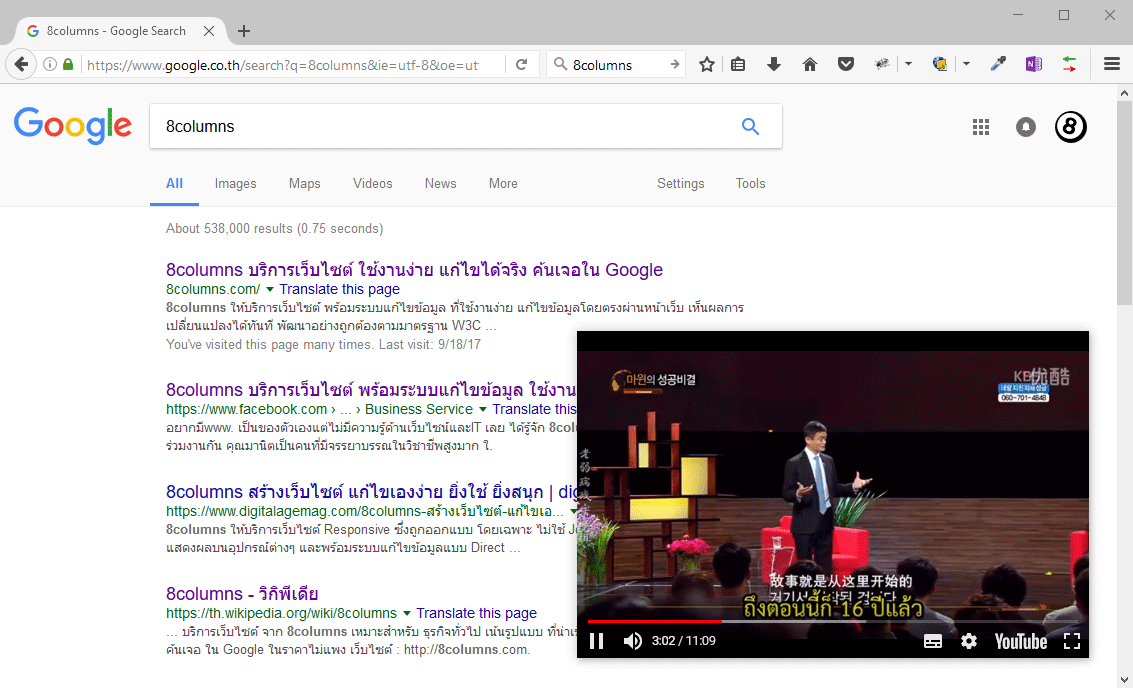Focus the browser address bar URL
Image resolution: width=1133 pixels, height=688 pixels.
[283, 65]
